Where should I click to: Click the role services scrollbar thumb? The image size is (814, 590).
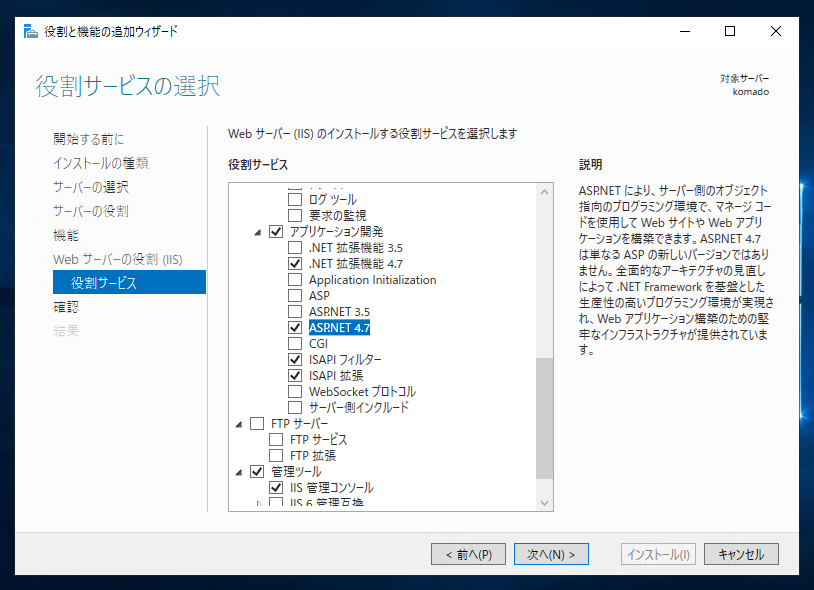[545, 418]
